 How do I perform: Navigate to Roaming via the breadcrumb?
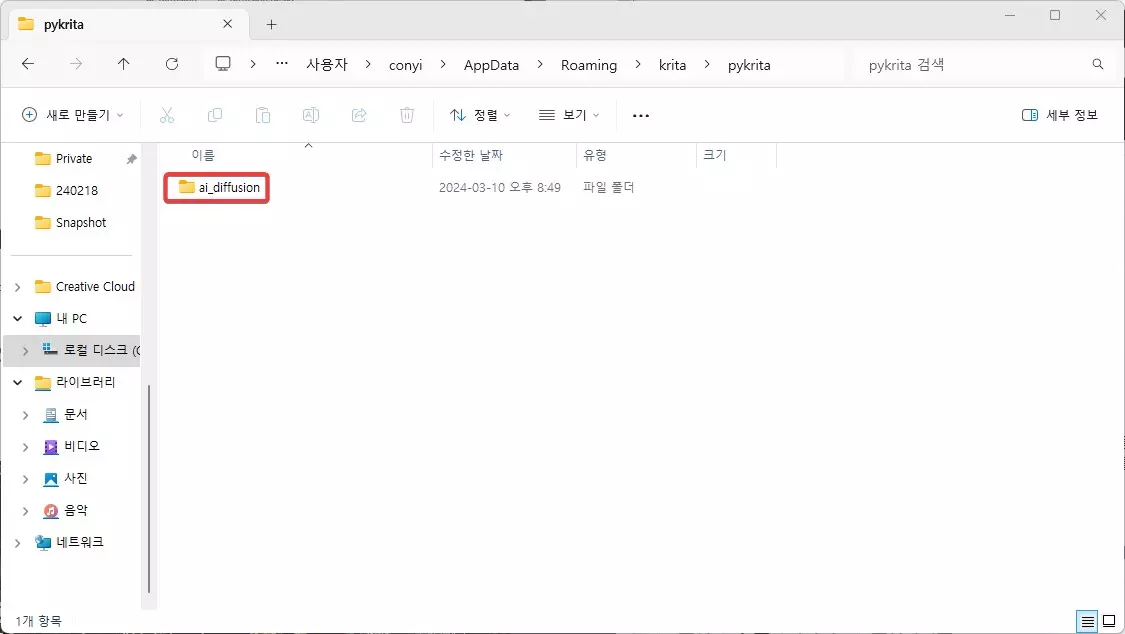click(588, 64)
